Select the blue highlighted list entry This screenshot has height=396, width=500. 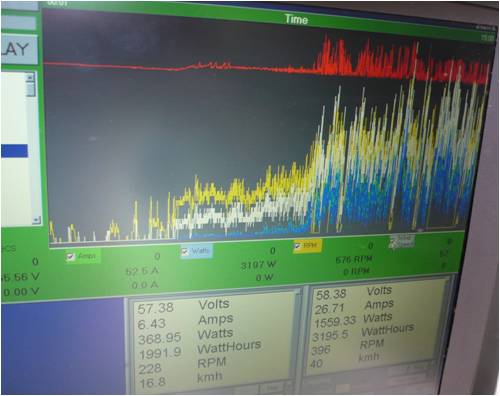[x=14, y=151]
